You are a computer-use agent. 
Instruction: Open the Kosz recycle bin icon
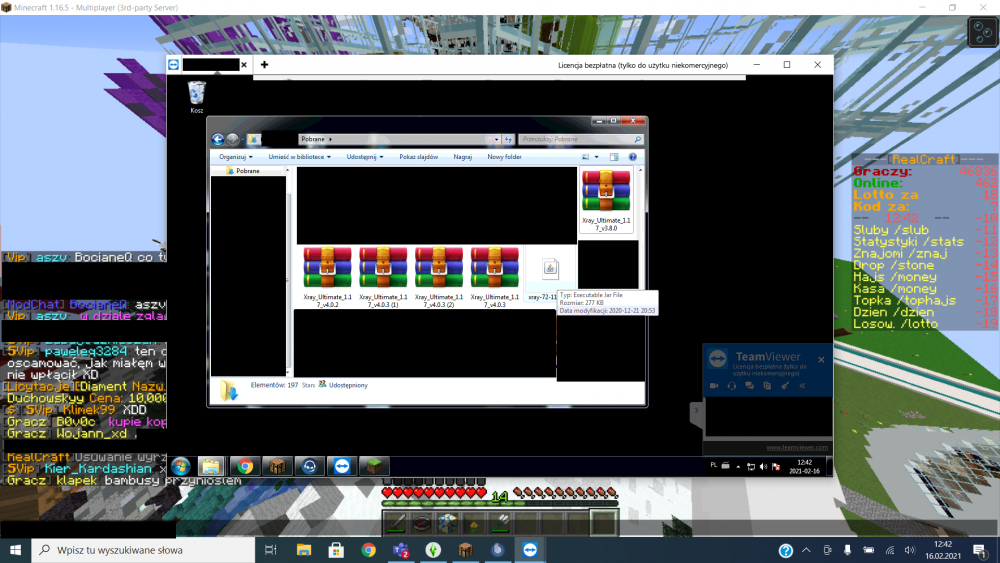(x=196, y=94)
